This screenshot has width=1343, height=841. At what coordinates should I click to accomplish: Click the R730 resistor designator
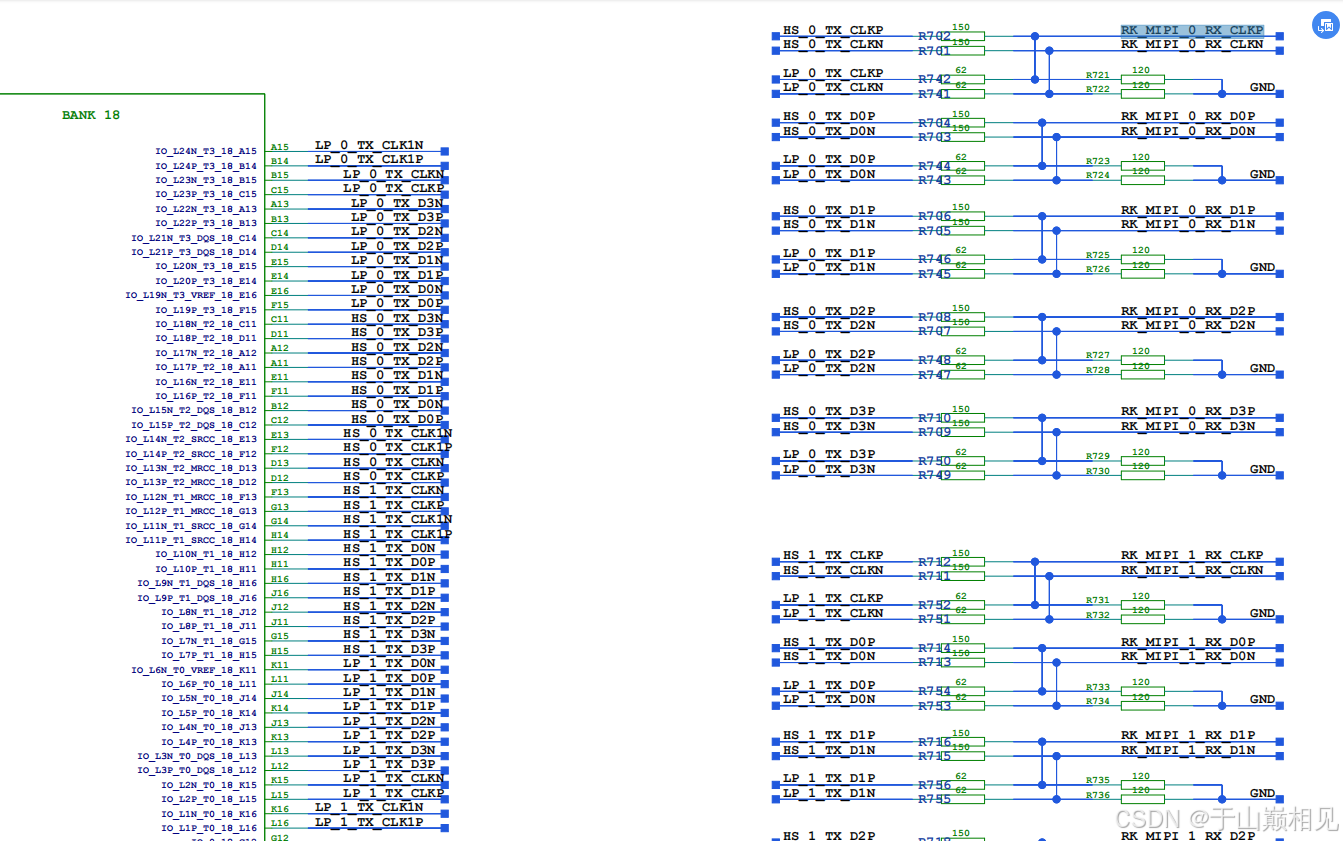1098,471
